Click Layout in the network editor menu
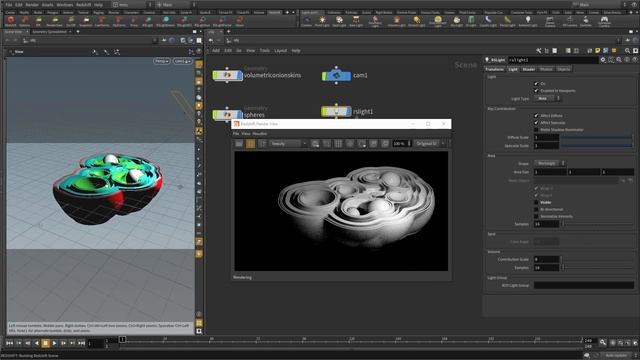The height and width of the screenshot is (360, 640). click(280, 51)
